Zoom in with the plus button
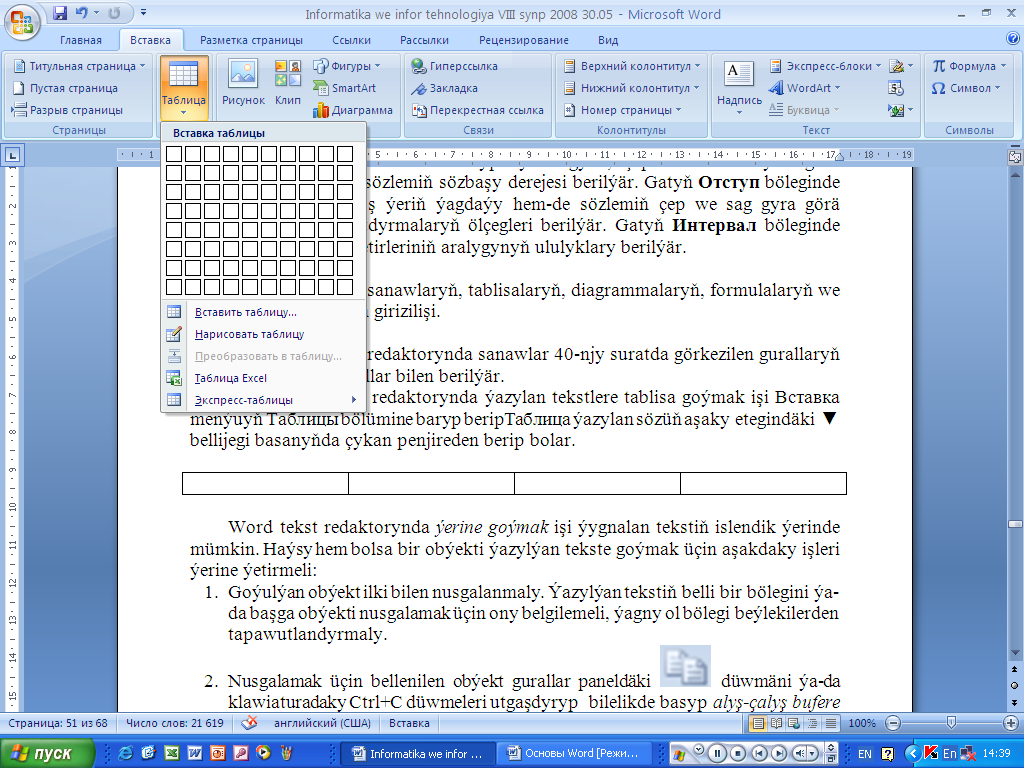This screenshot has width=1024, height=768. pyautogui.click(x=1011, y=723)
